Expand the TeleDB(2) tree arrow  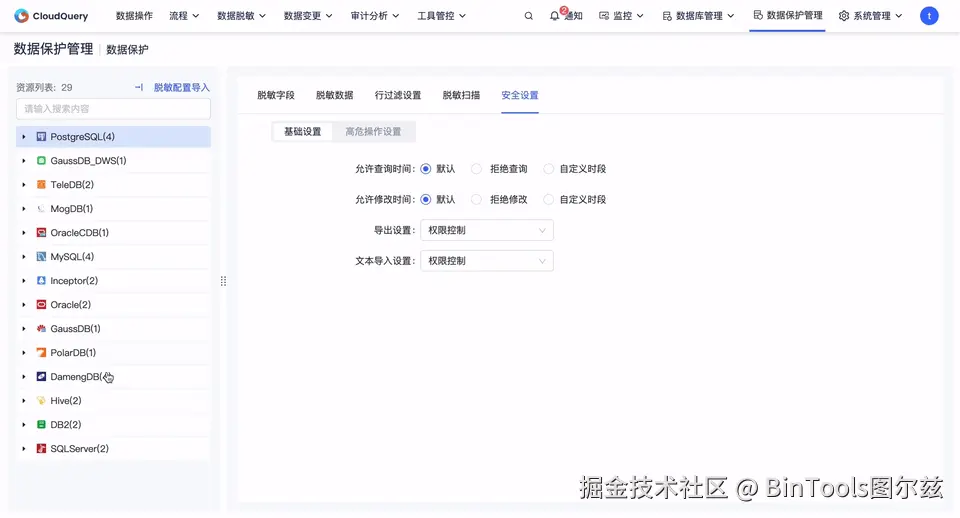[x=24, y=184]
